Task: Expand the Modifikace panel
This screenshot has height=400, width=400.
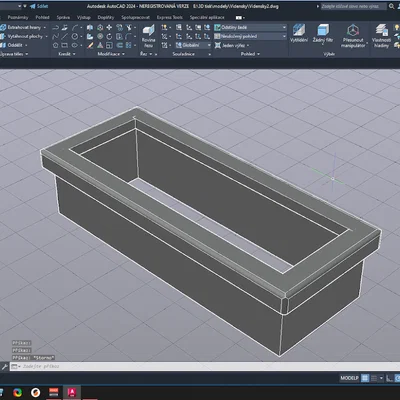Action: click(x=111, y=54)
